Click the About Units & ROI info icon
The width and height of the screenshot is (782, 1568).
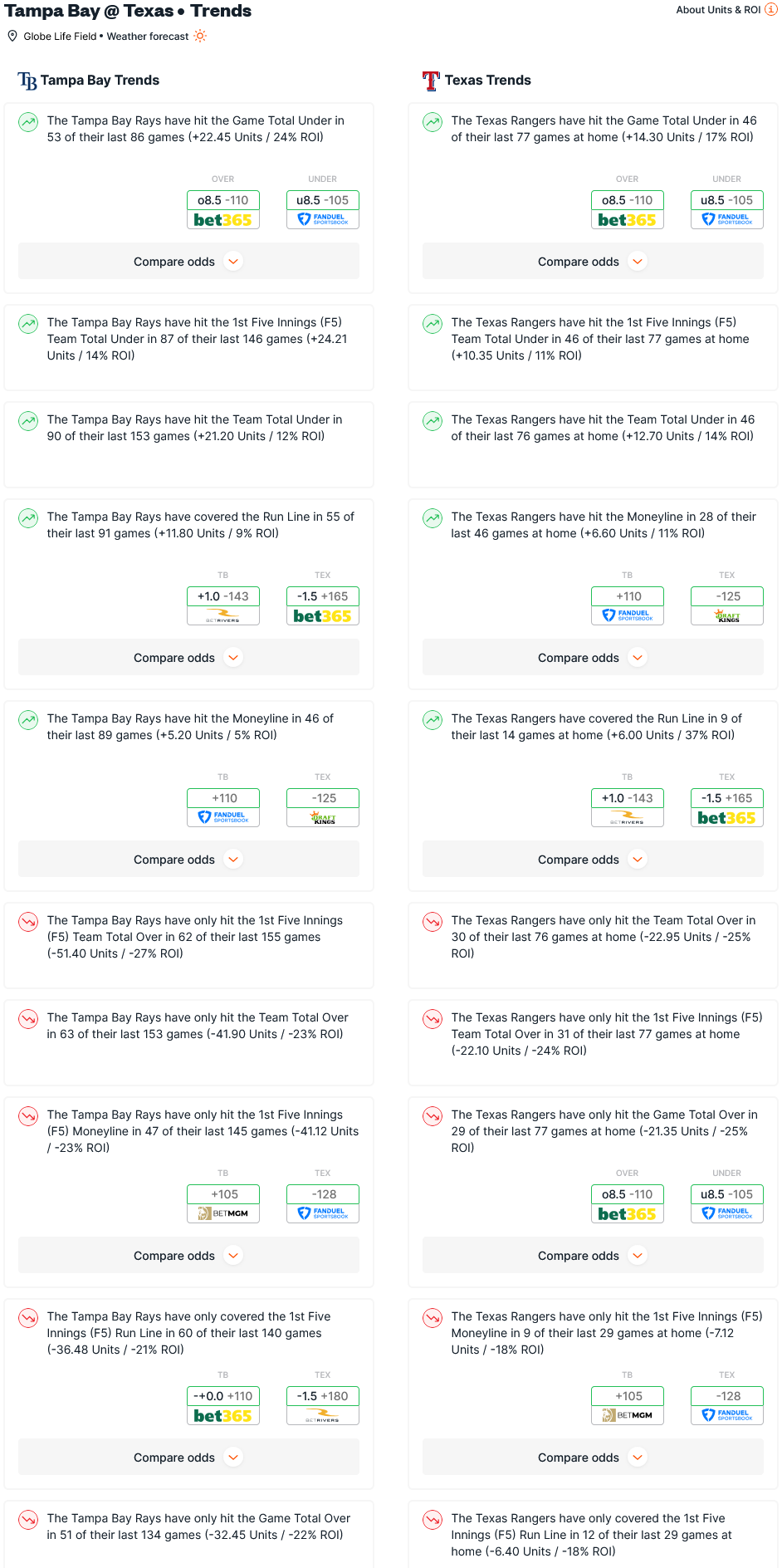[x=770, y=10]
